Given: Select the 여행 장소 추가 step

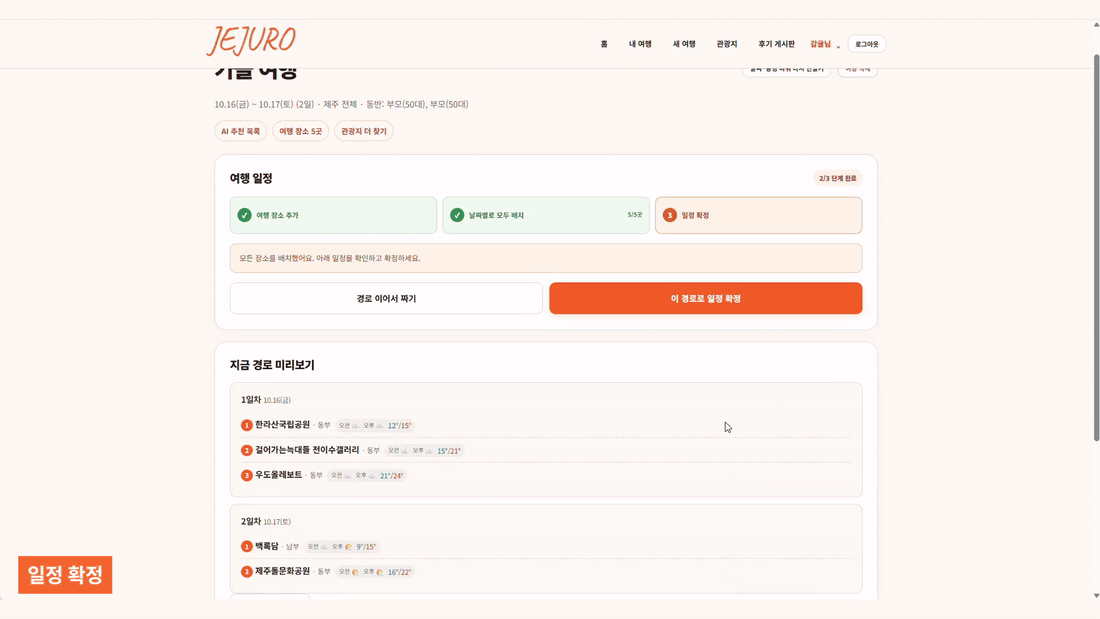Looking at the screenshot, I should 333,215.
